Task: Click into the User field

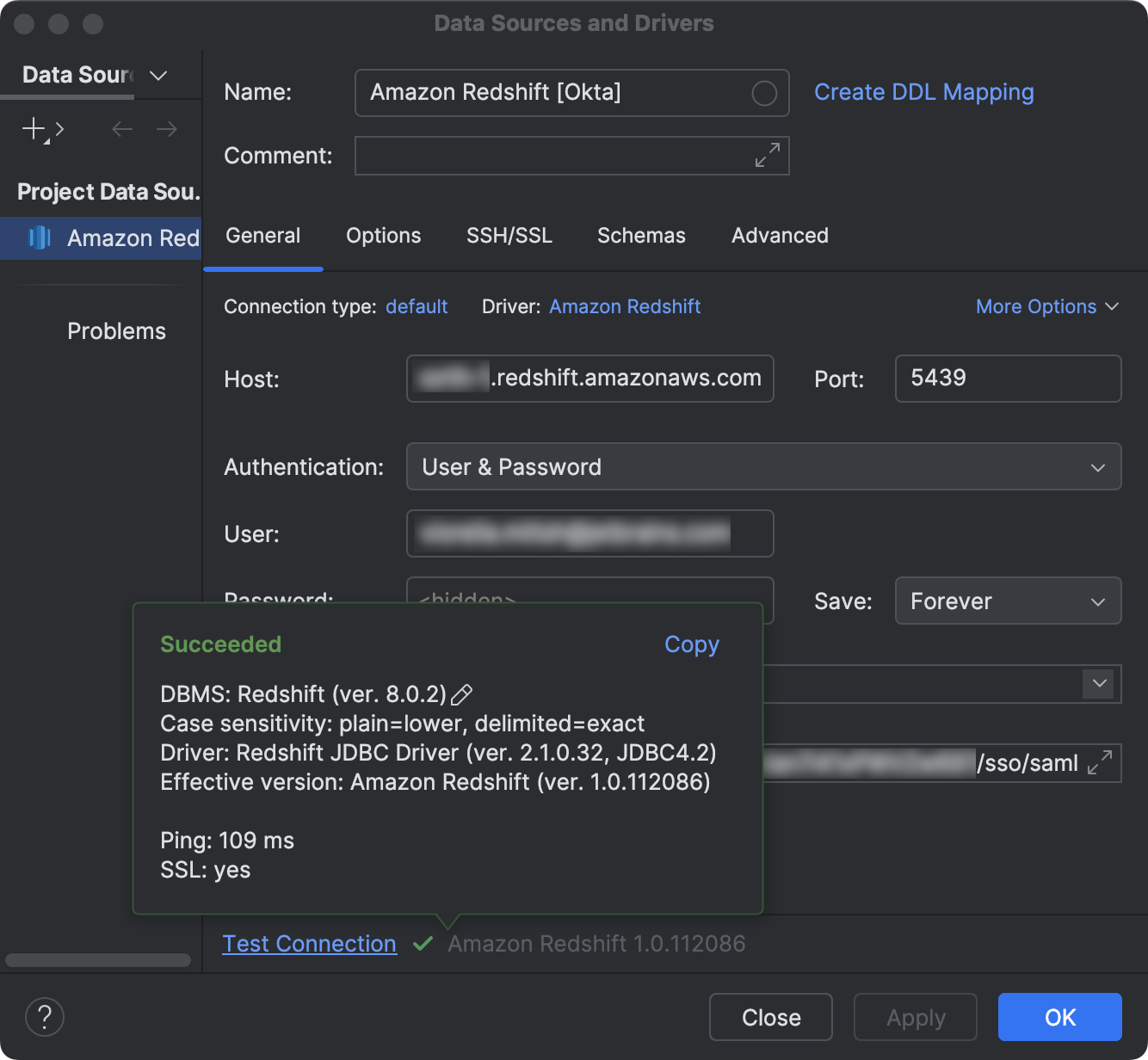Action: (x=590, y=533)
